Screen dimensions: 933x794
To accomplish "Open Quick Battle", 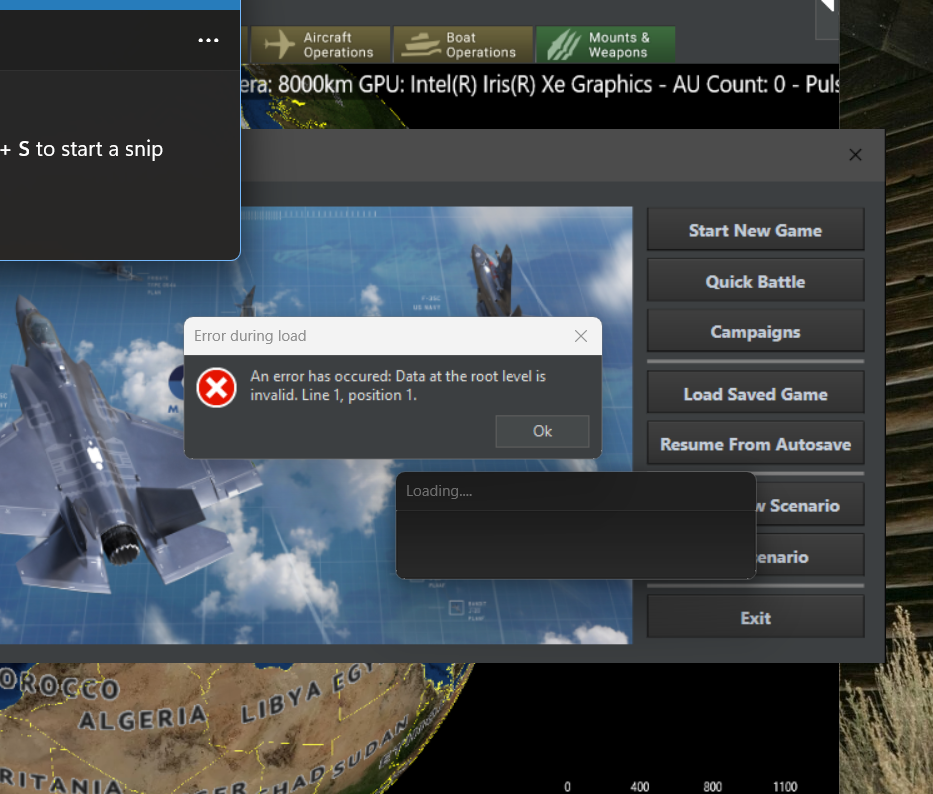I will coord(755,282).
